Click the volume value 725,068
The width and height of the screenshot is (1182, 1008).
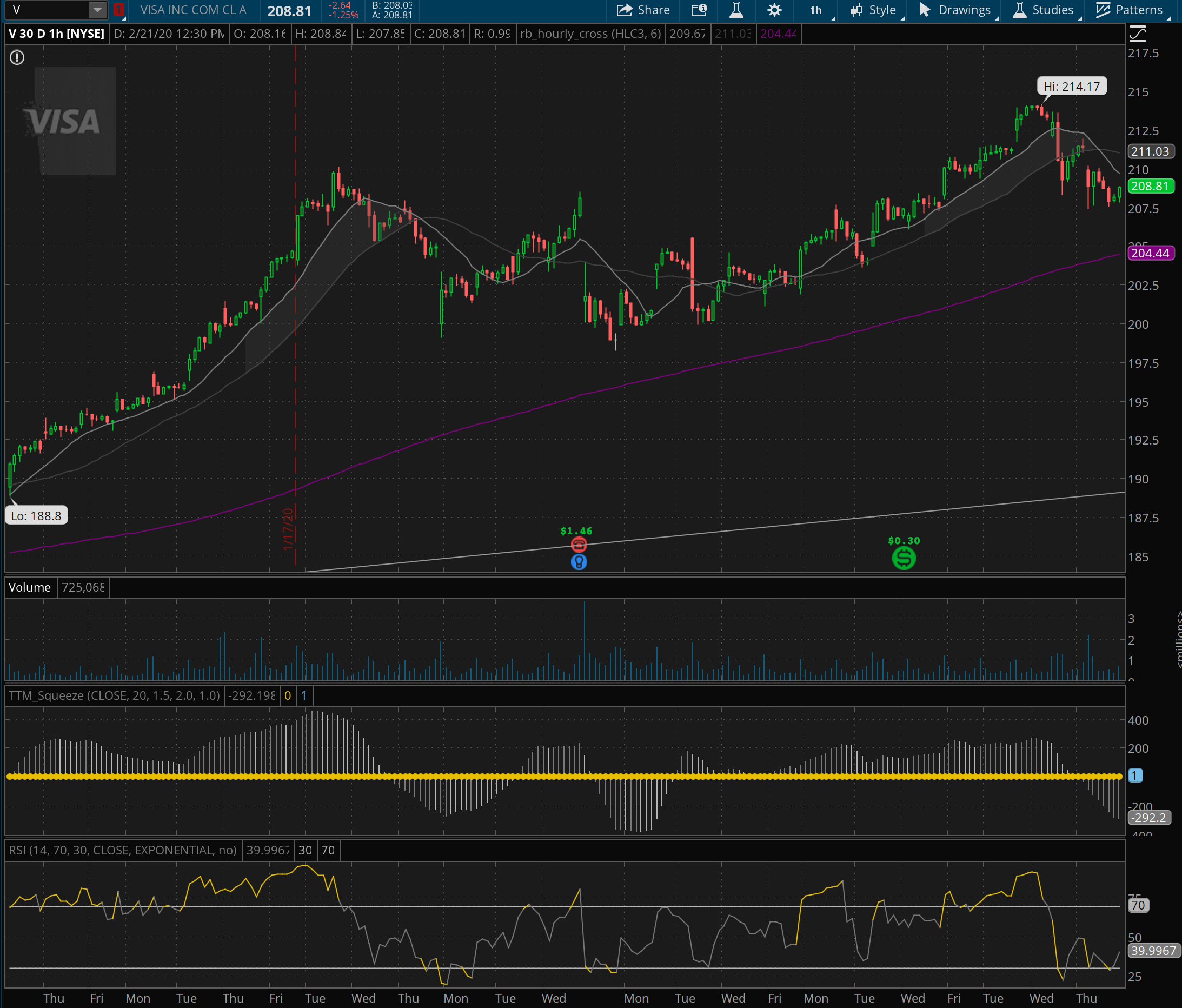coord(83,587)
